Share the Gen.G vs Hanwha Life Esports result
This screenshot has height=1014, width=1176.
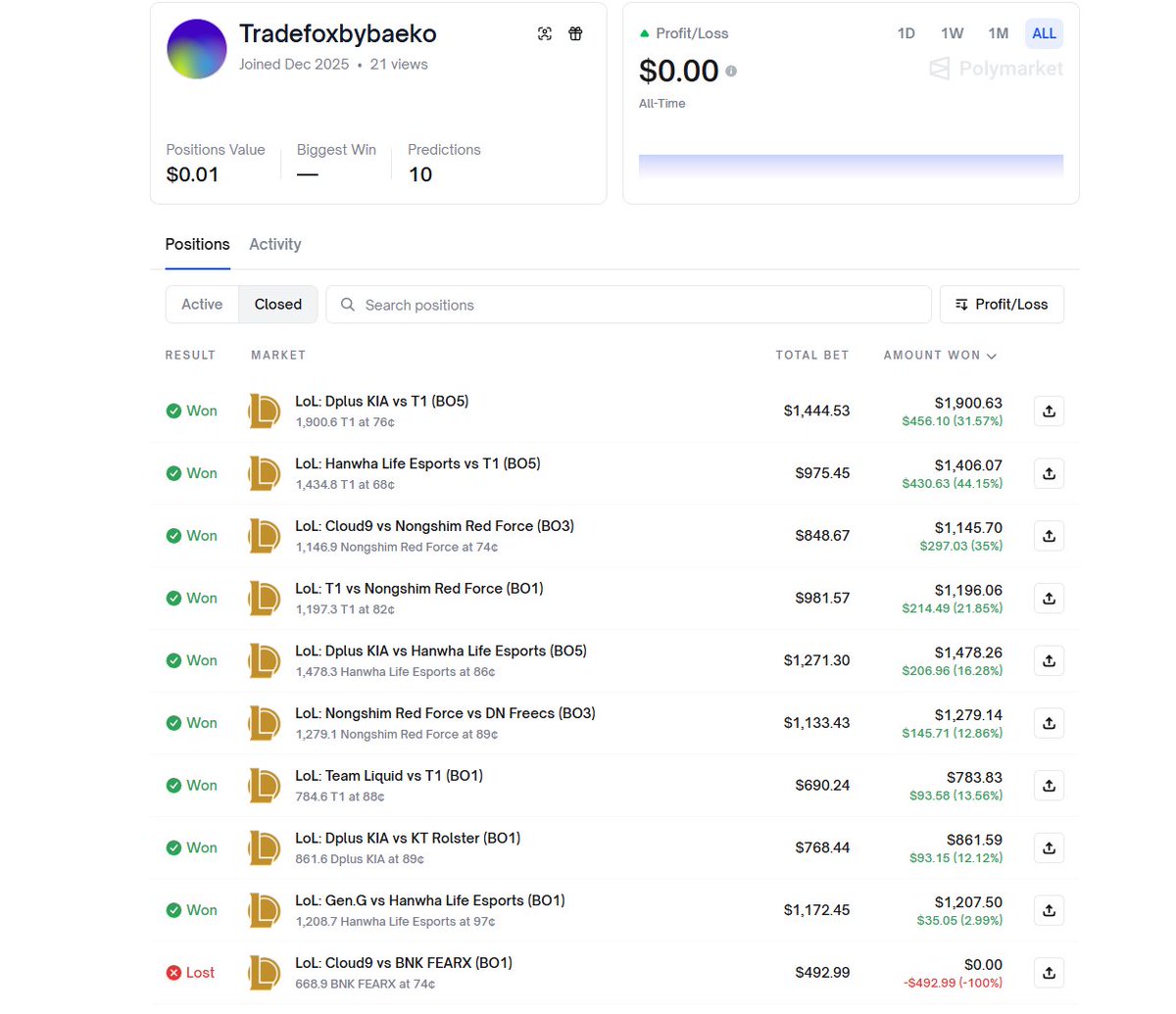click(x=1049, y=910)
